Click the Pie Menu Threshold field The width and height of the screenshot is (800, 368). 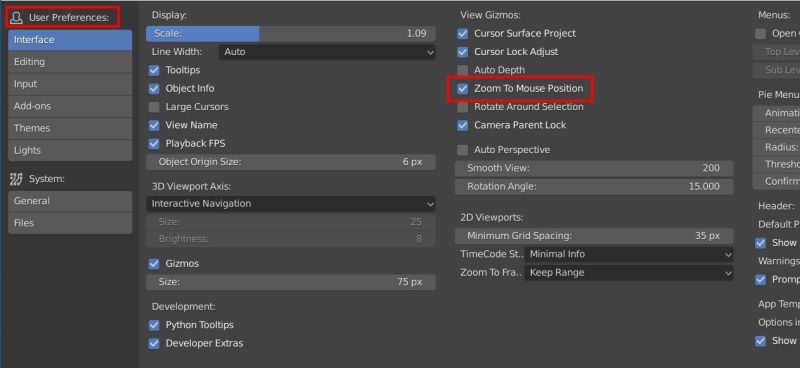(777, 164)
